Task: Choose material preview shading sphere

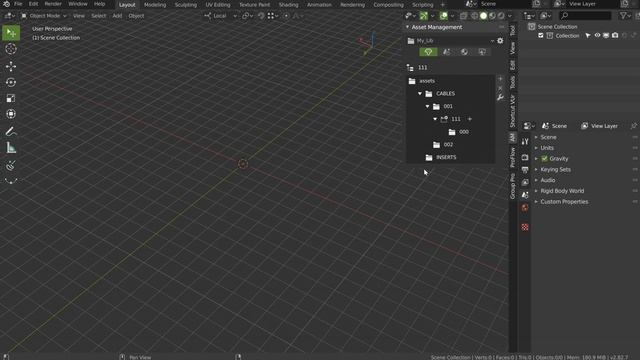Action: point(492,16)
